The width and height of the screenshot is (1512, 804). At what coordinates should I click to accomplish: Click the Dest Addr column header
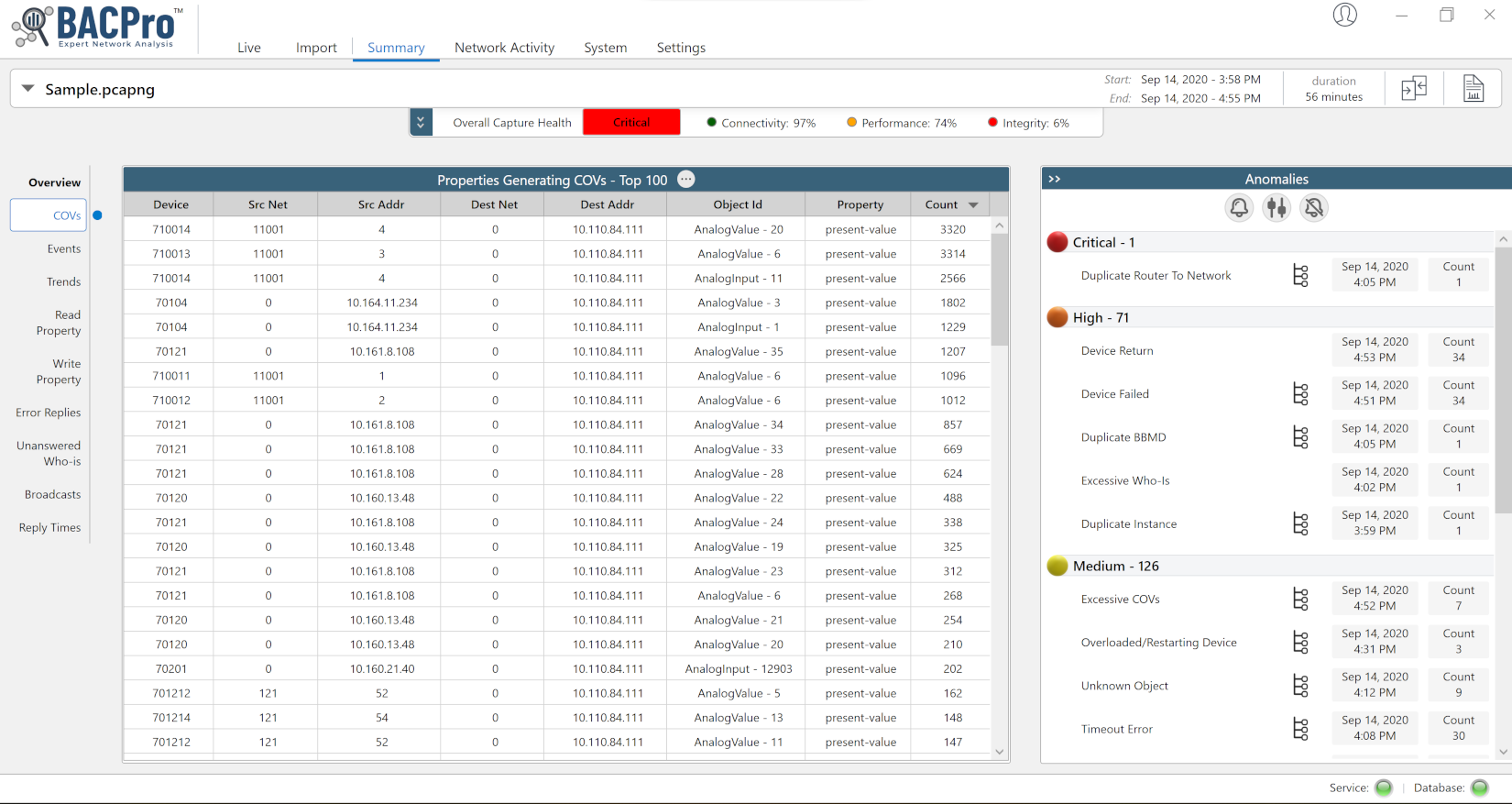[x=607, y=204]
